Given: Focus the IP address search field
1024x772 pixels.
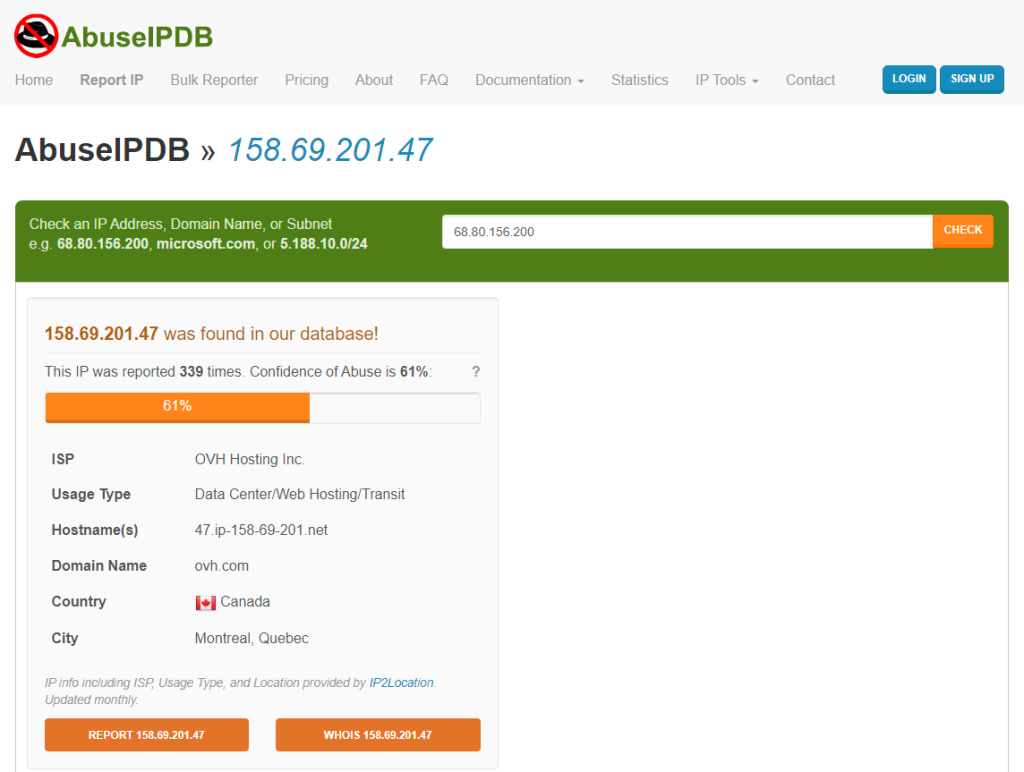Looking at the screenshot, I should pyautogui.click(x=687, y=232).
